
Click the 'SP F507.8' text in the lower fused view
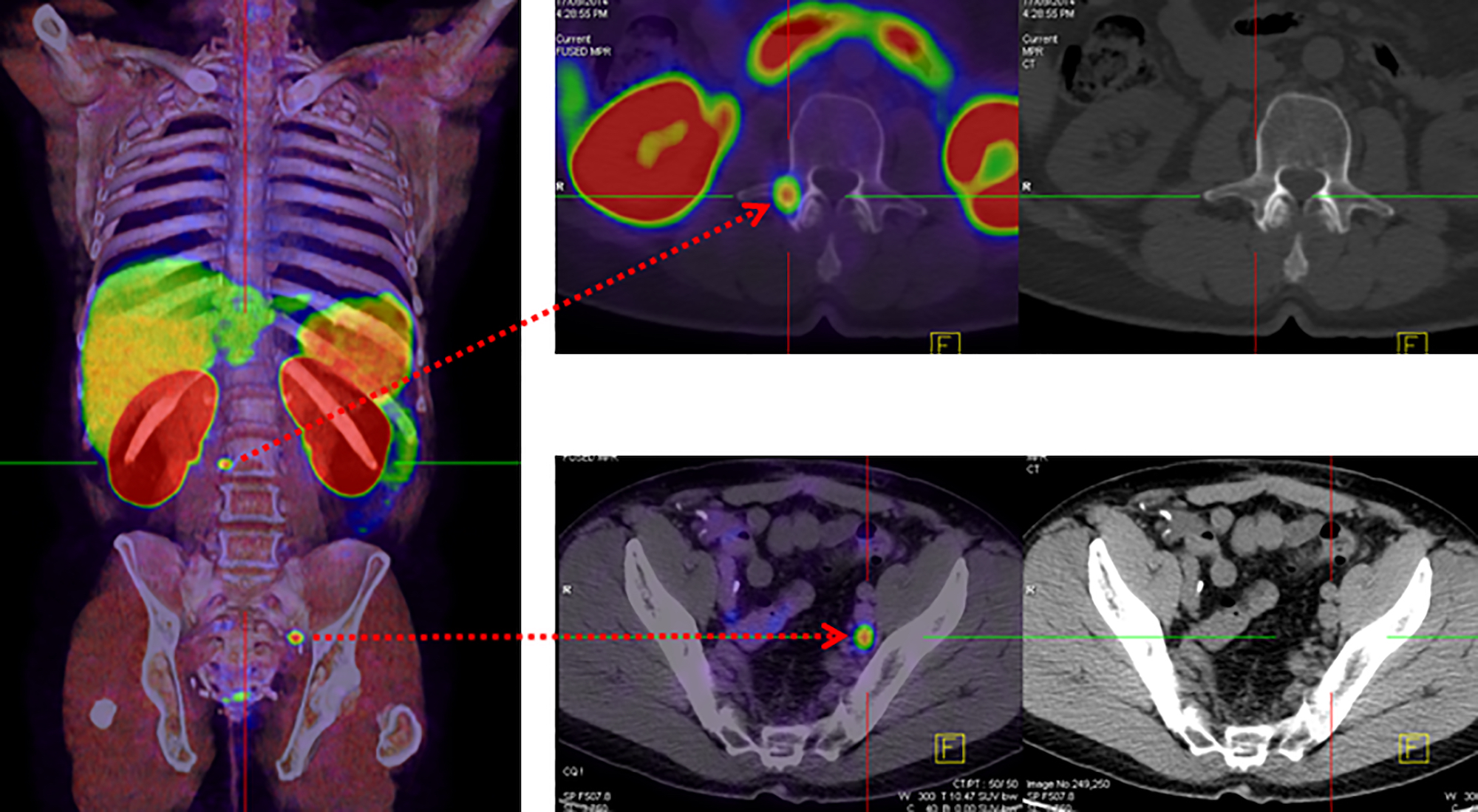coord(587,796)
